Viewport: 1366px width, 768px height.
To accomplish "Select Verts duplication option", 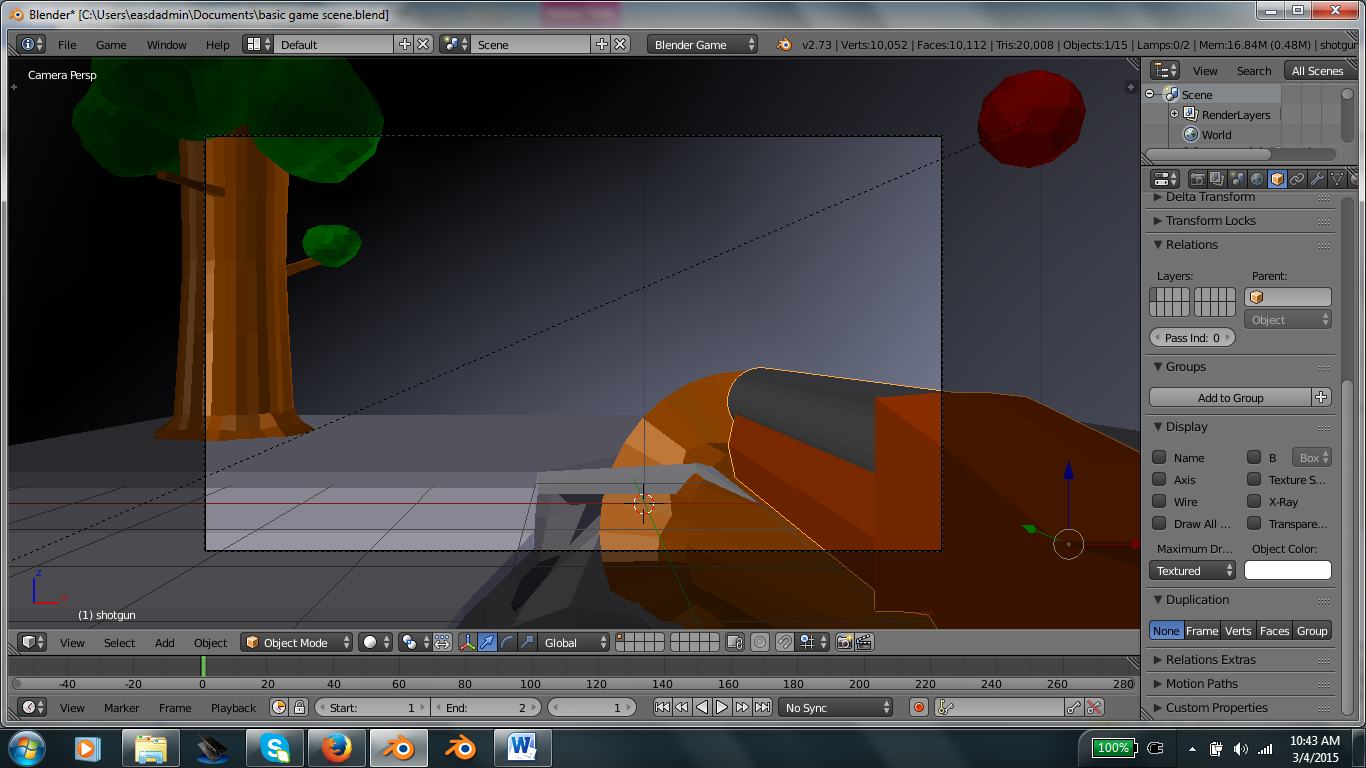I will coord(1238,630).
